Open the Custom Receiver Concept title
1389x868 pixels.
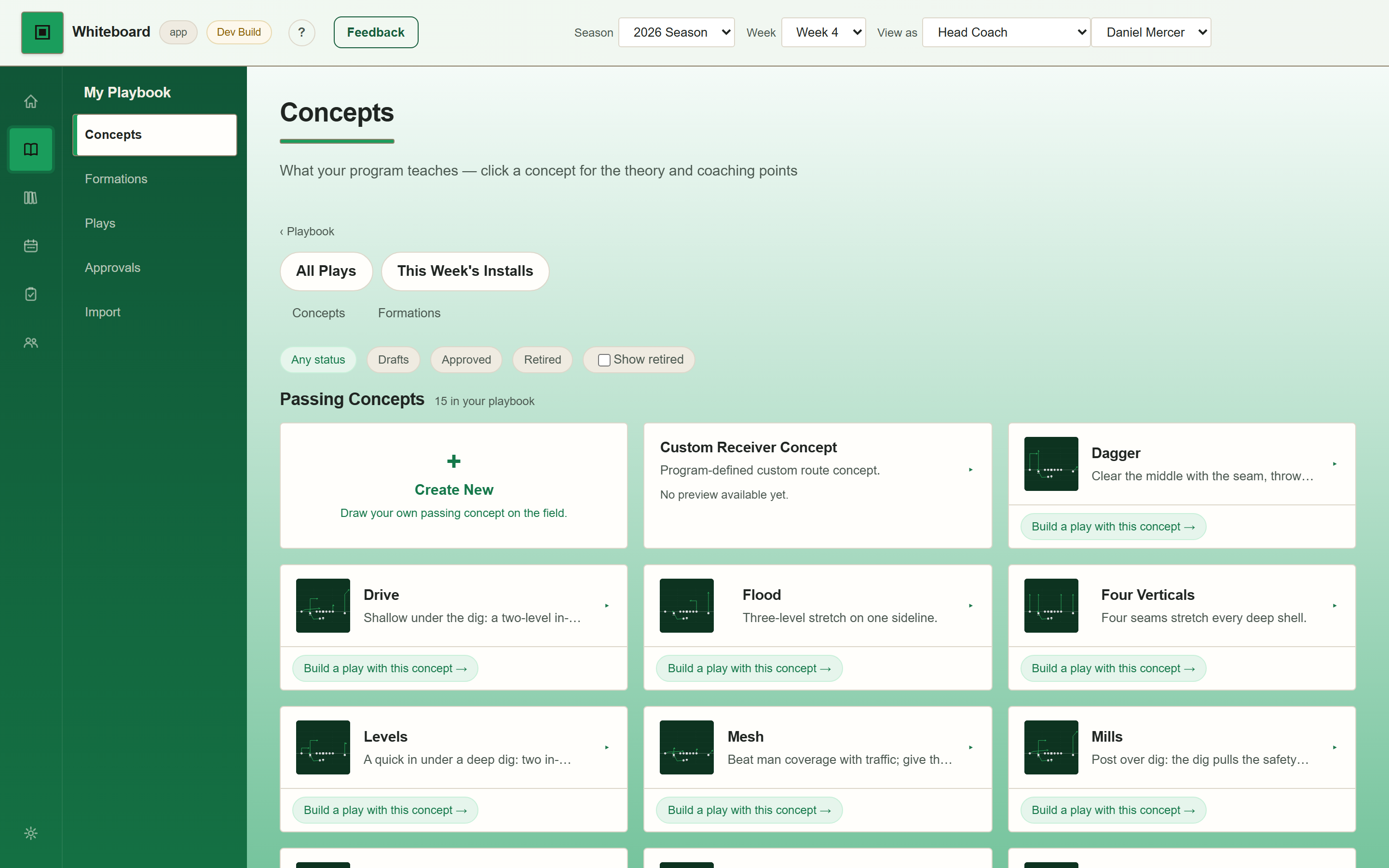tap(748, 447)
